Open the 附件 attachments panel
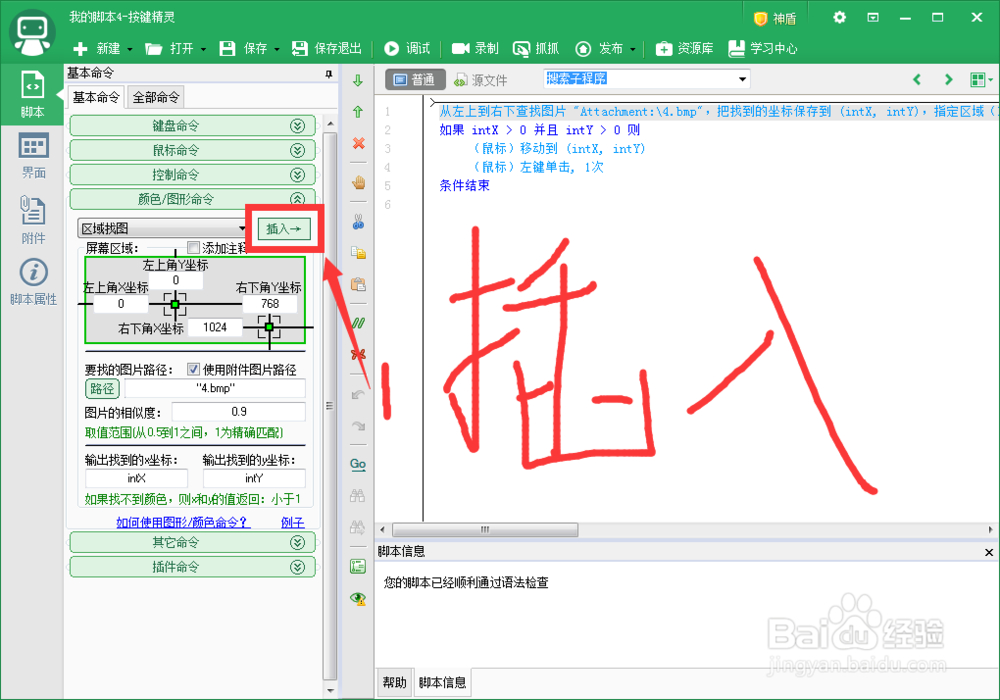 point(33,219)
